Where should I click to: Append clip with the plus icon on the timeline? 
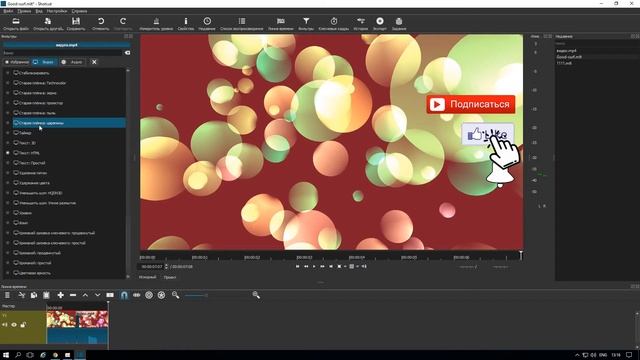(x=60, y=295)
